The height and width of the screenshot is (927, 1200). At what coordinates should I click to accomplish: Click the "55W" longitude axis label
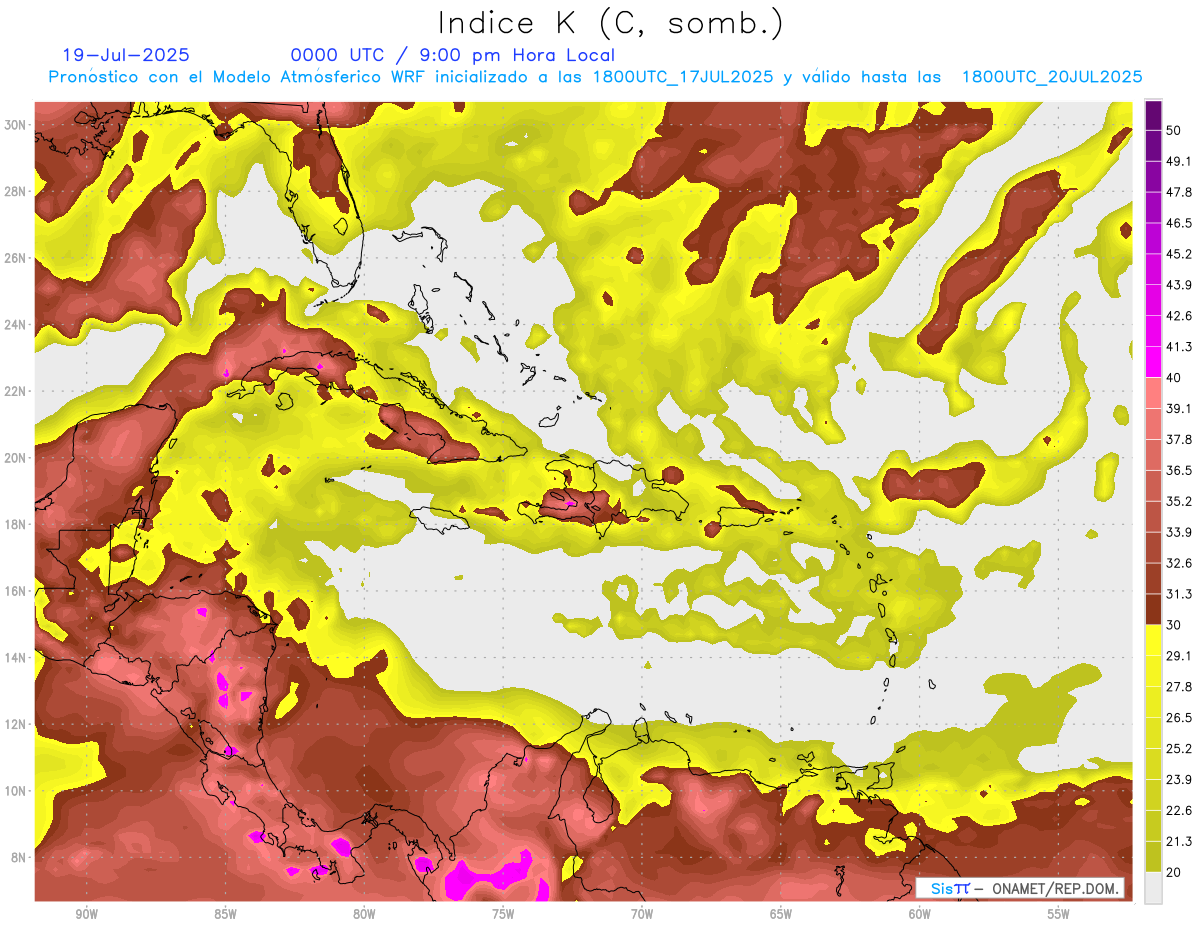tap(1059, 914)
